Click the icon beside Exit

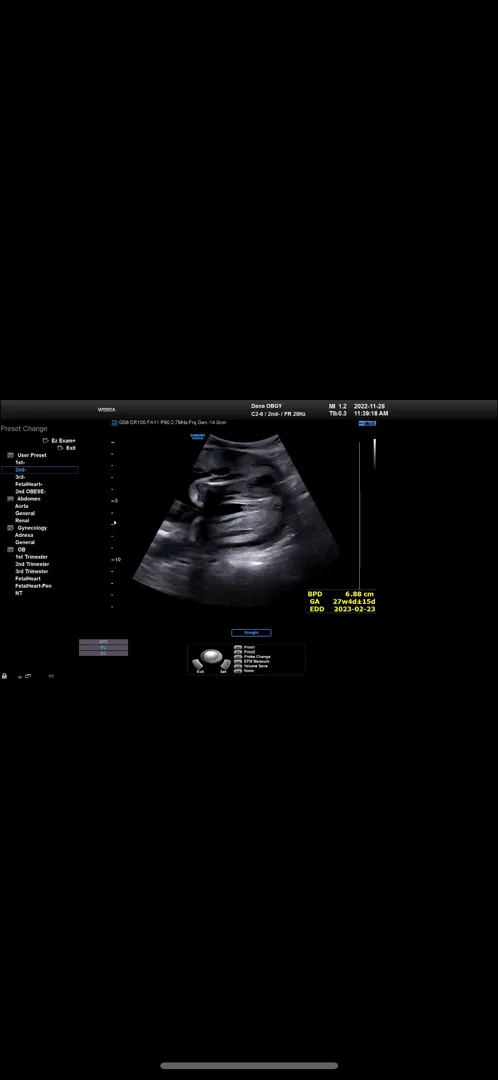61,448
